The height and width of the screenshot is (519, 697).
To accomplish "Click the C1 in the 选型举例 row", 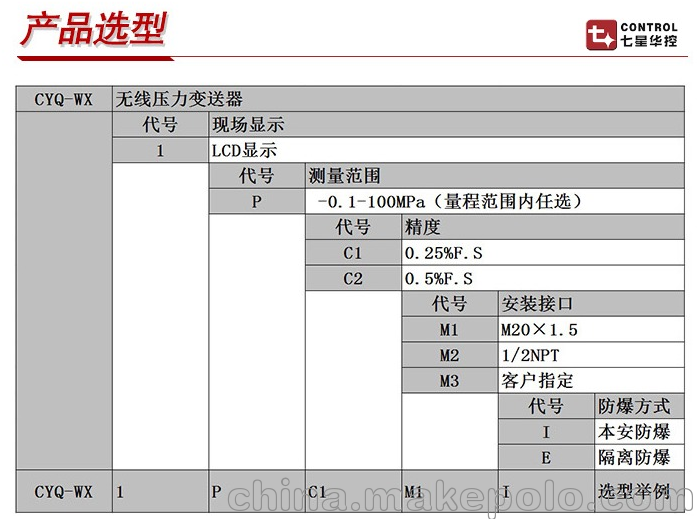I will (353, 491).
